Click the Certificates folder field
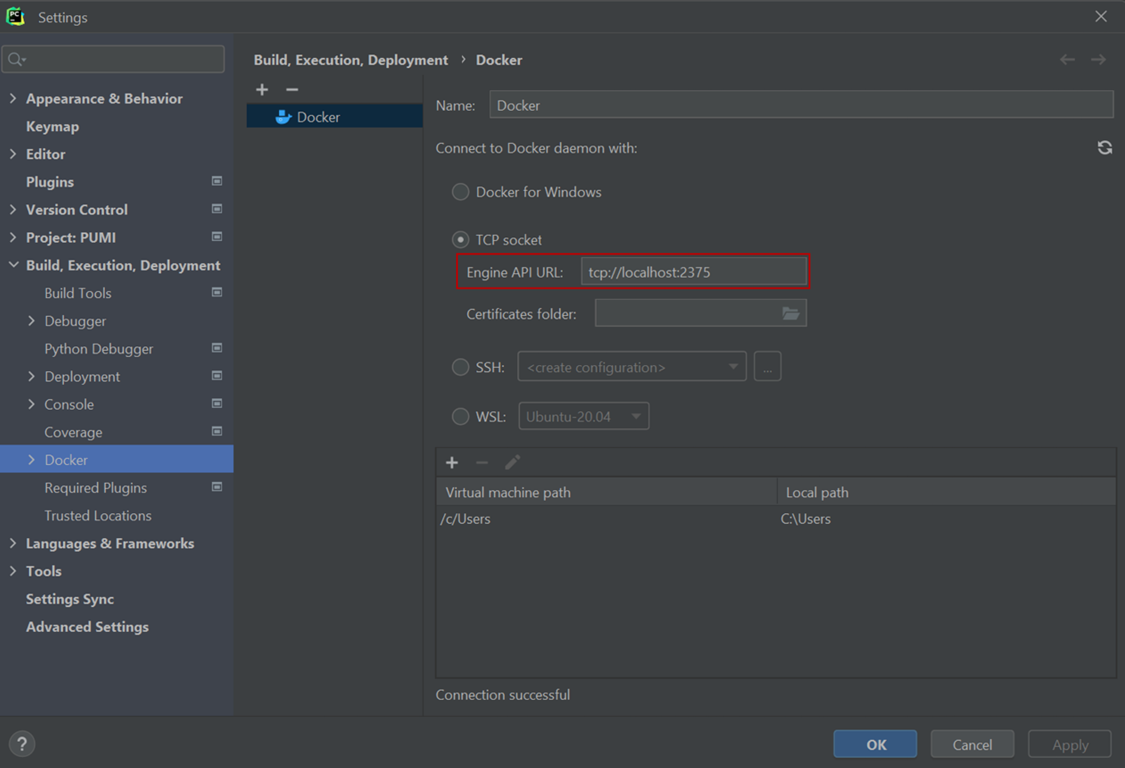The image size is (1125, 768). point(700,314)
